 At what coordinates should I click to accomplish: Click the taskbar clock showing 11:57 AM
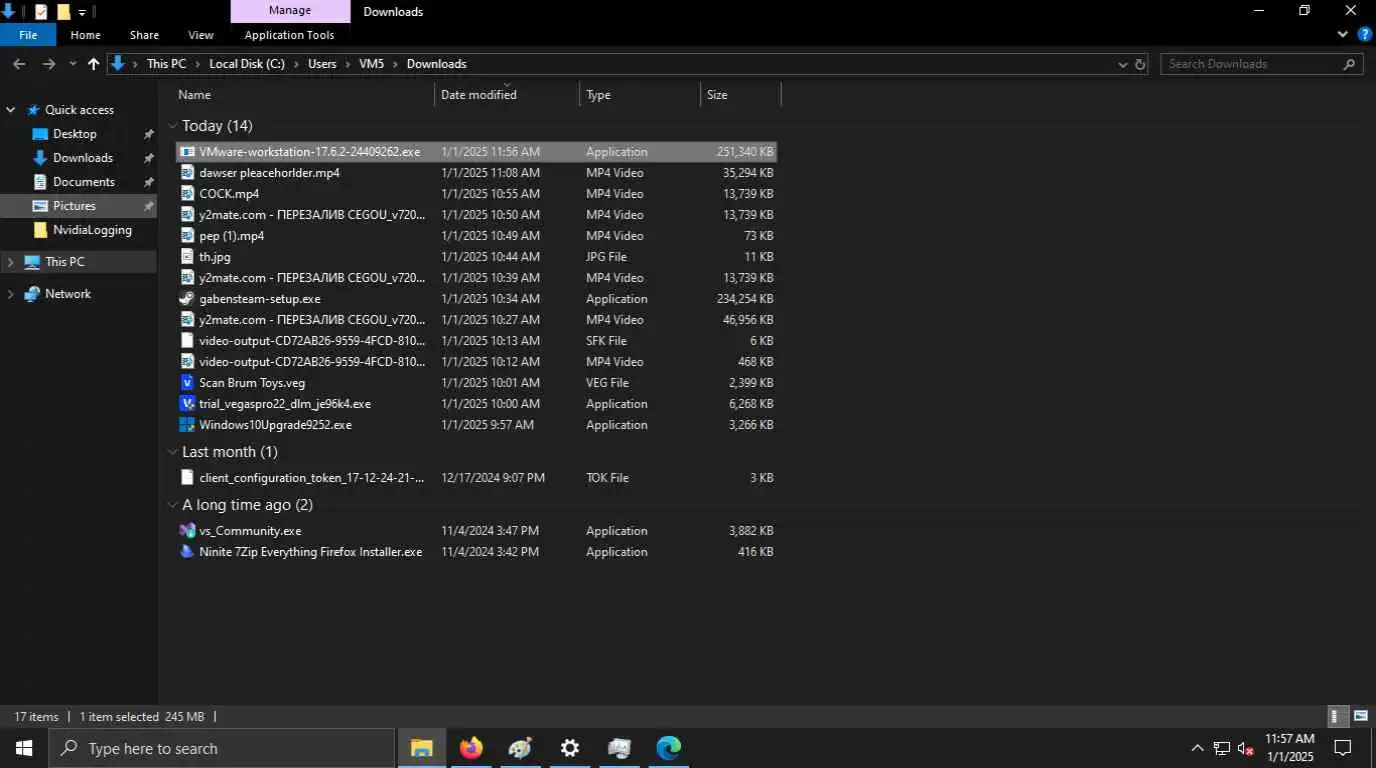click(1290, 748)
